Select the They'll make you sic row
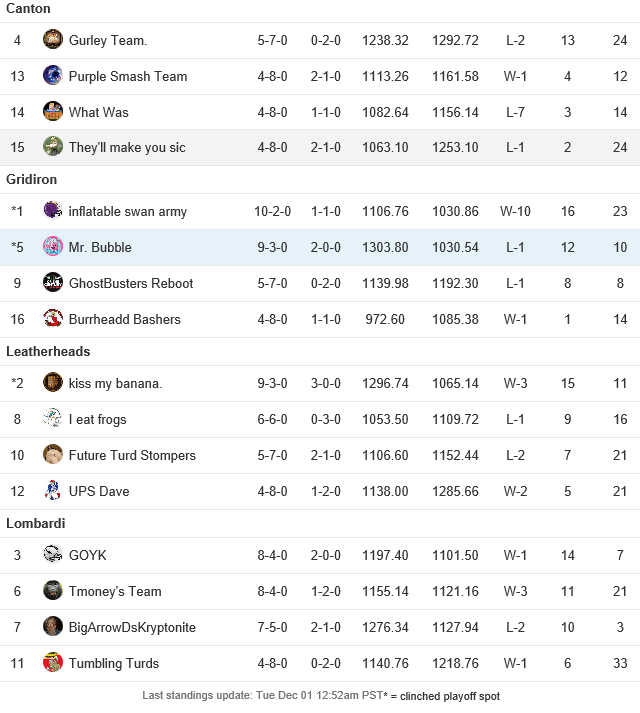Image resolution: width=640 pixels, height=713 pixels. [320, 147]
